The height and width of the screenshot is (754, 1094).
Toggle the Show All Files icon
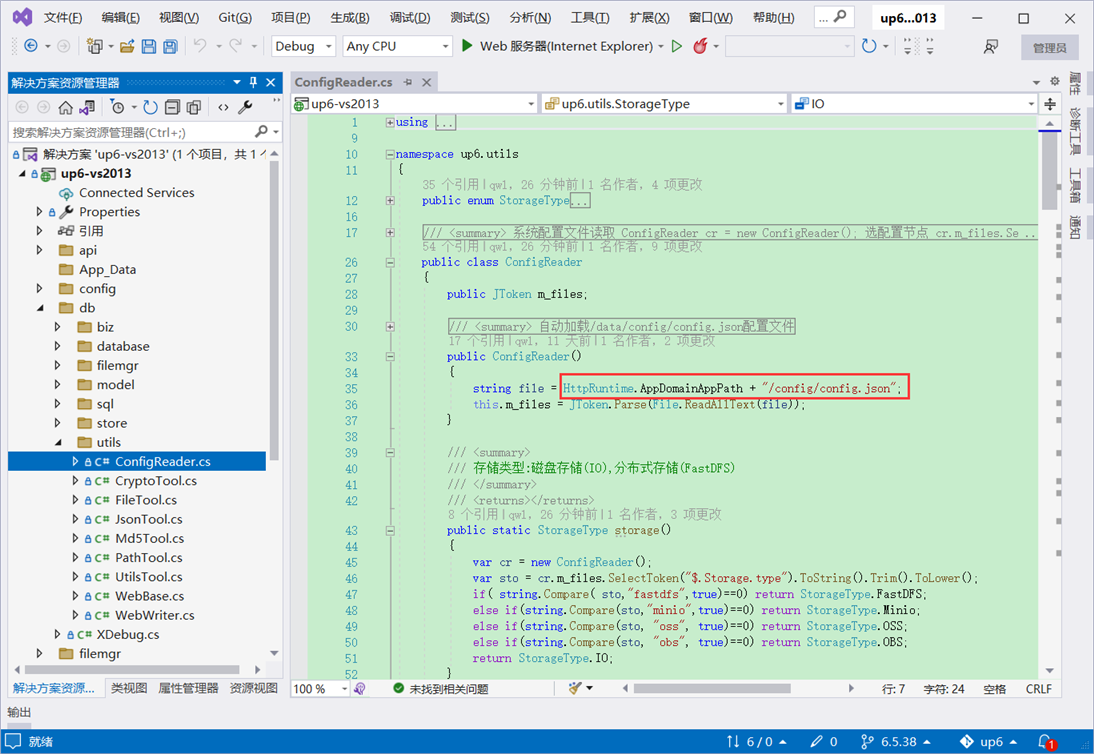click(193, 107)
